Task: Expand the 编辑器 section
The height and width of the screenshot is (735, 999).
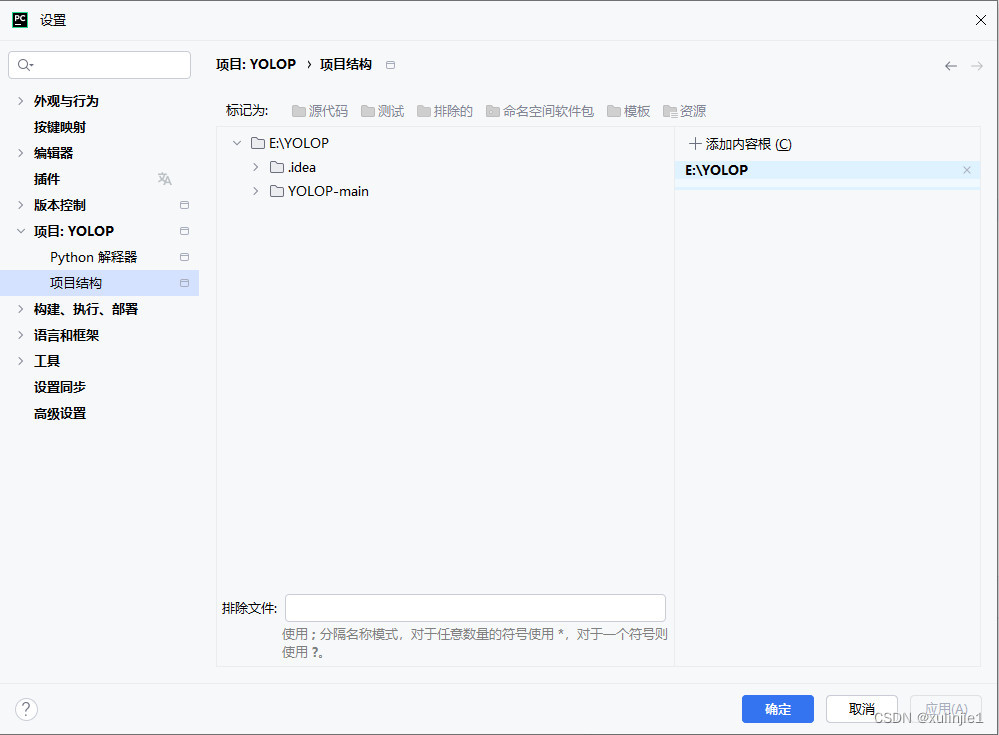Action: (x=20, y=153)
